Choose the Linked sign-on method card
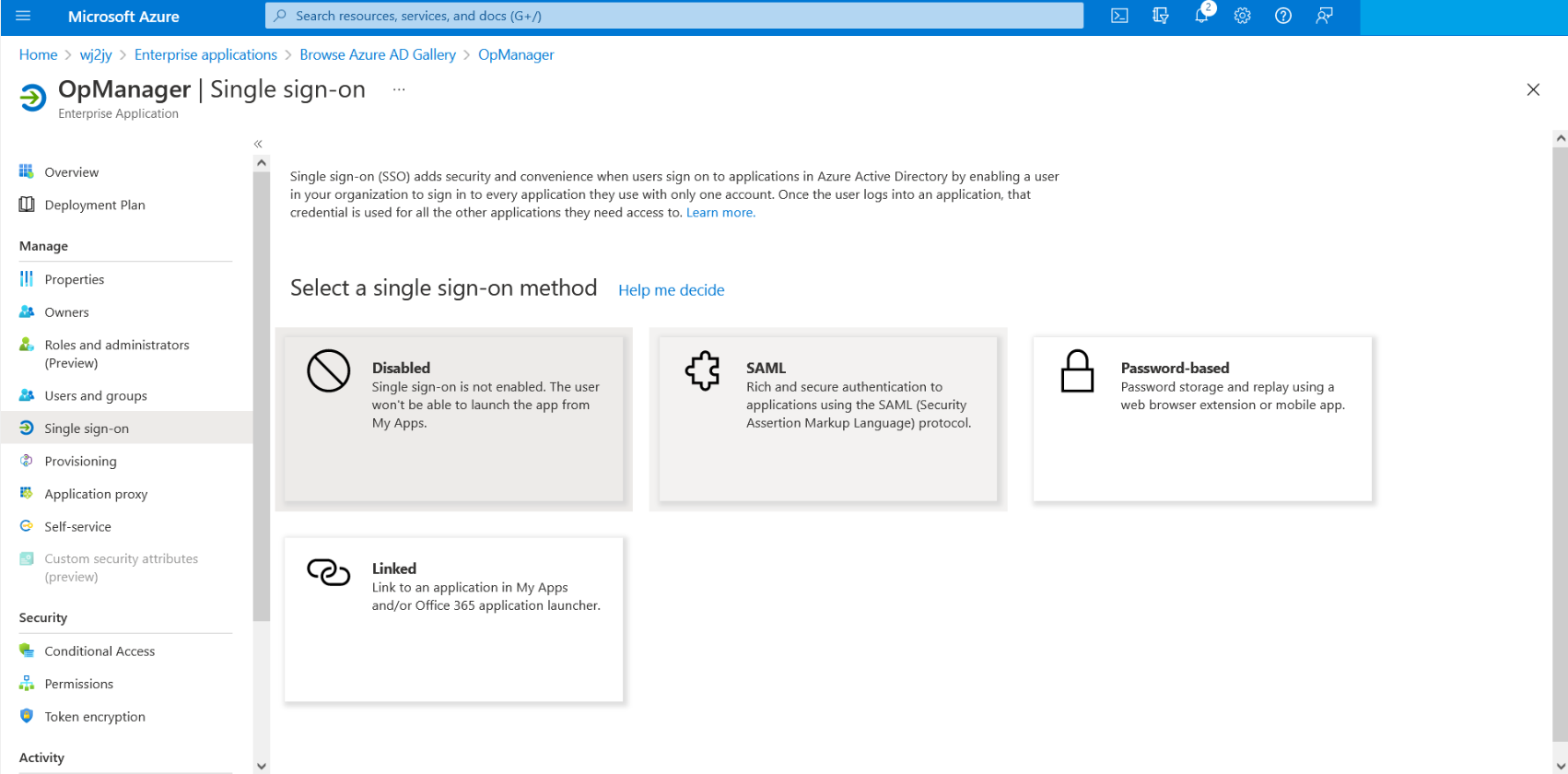Screen dimensions: 1568x774 tap(453, 619)
